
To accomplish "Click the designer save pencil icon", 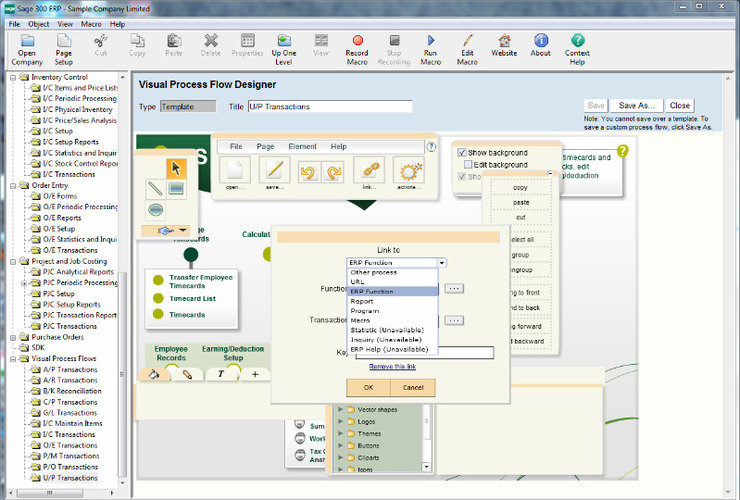I will 275,171.
